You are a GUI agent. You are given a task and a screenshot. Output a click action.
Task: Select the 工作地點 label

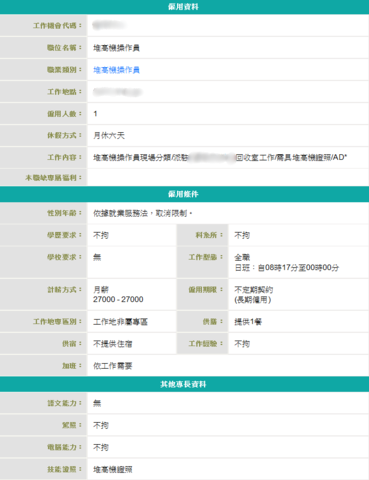(64, 92)
